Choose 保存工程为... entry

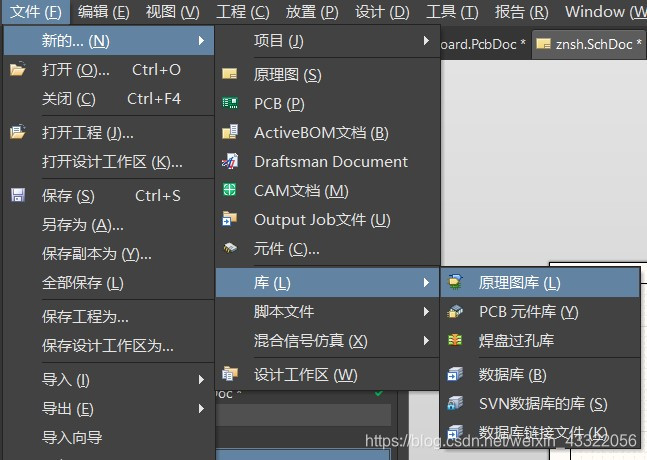[x=109, y=317]
